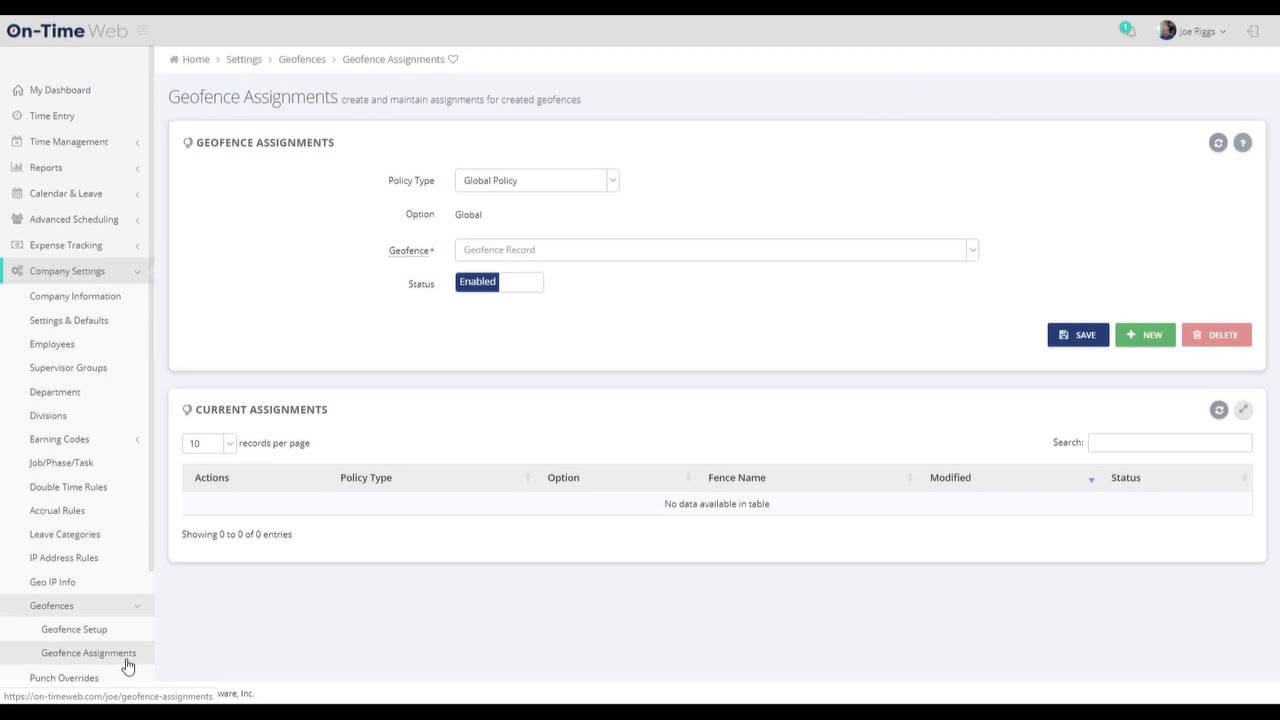This screenshot has width=1280, height=720.
Task: Sort table by Modified column
Action: point(1010,478)
